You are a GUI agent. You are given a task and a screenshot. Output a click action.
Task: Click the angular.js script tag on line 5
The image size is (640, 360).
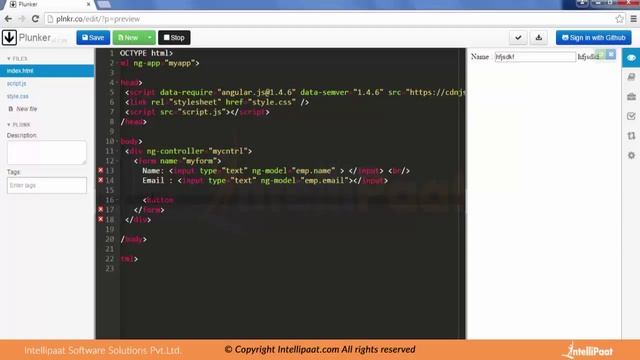[x=296, y=93]
